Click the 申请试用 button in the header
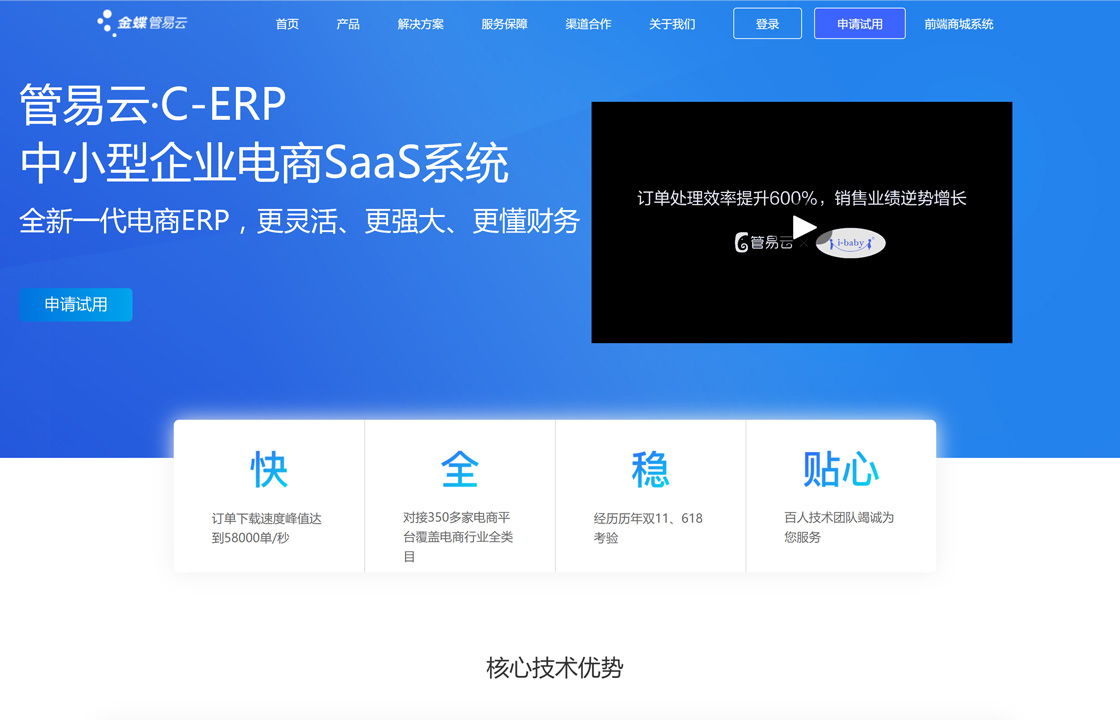The height and width of the screenshot is (720, 1120). coord(859,24)
